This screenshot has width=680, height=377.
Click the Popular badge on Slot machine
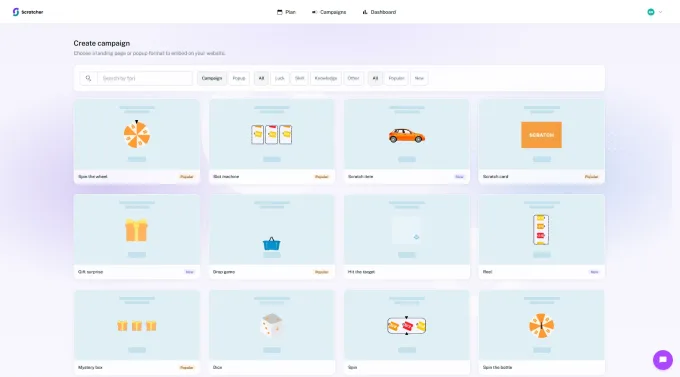click(x=322, y=177)
